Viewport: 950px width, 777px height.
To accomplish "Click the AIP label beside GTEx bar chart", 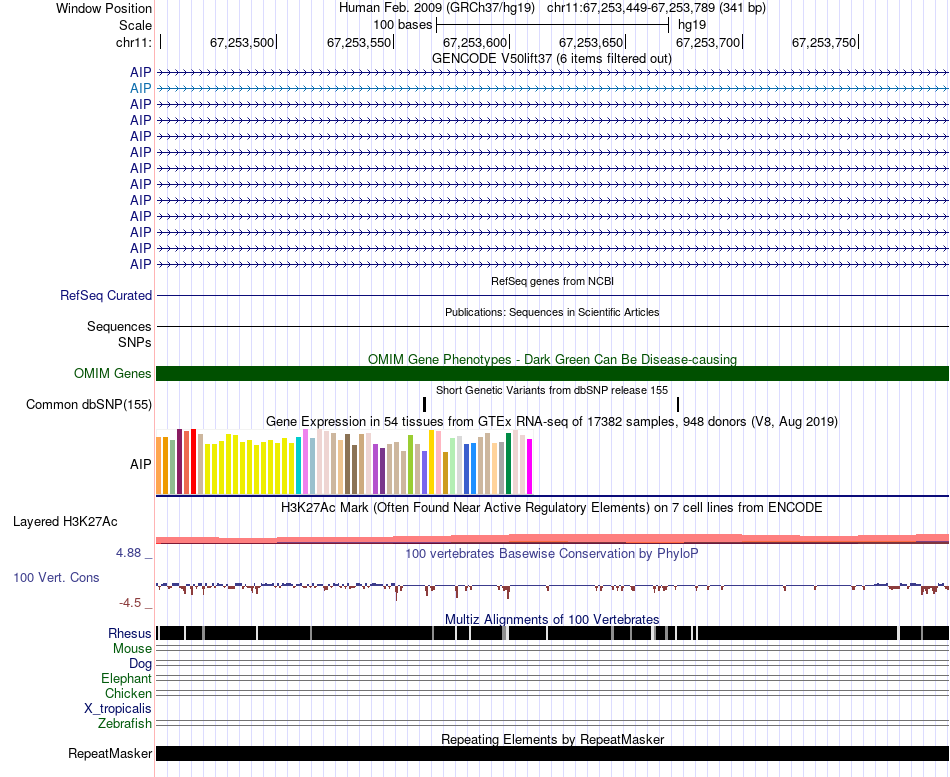I will [x=141, y=464].
